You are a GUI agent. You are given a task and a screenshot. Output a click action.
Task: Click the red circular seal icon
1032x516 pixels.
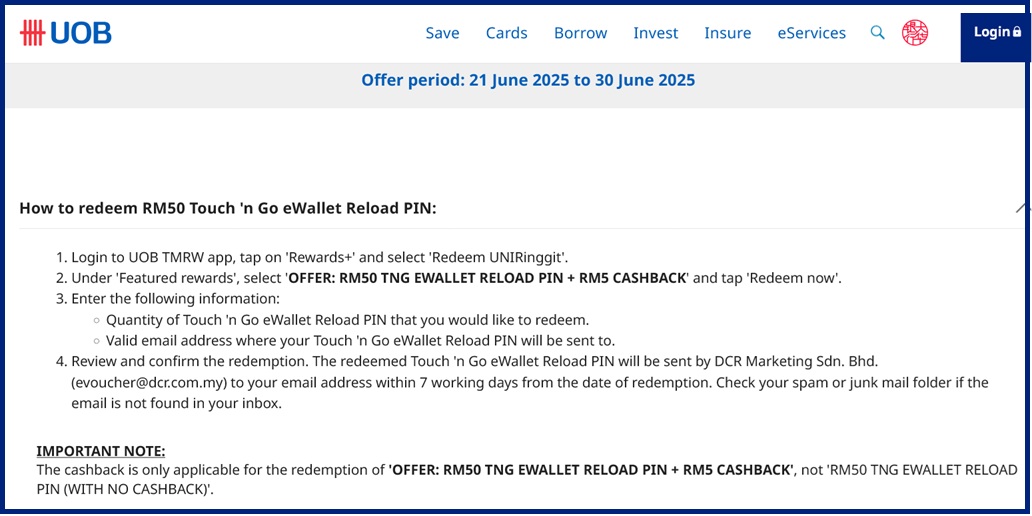click(914, 32)
